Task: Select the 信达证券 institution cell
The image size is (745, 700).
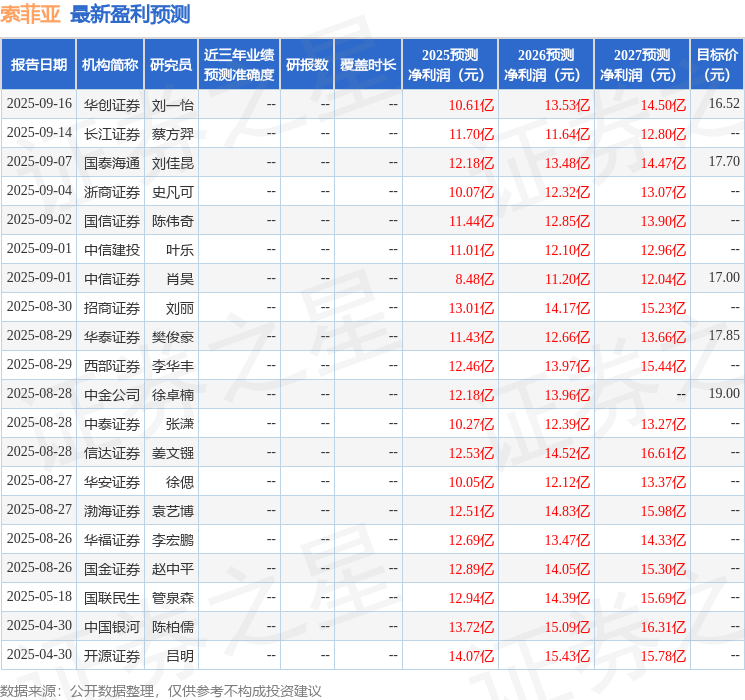Action: tap(112, 453)
